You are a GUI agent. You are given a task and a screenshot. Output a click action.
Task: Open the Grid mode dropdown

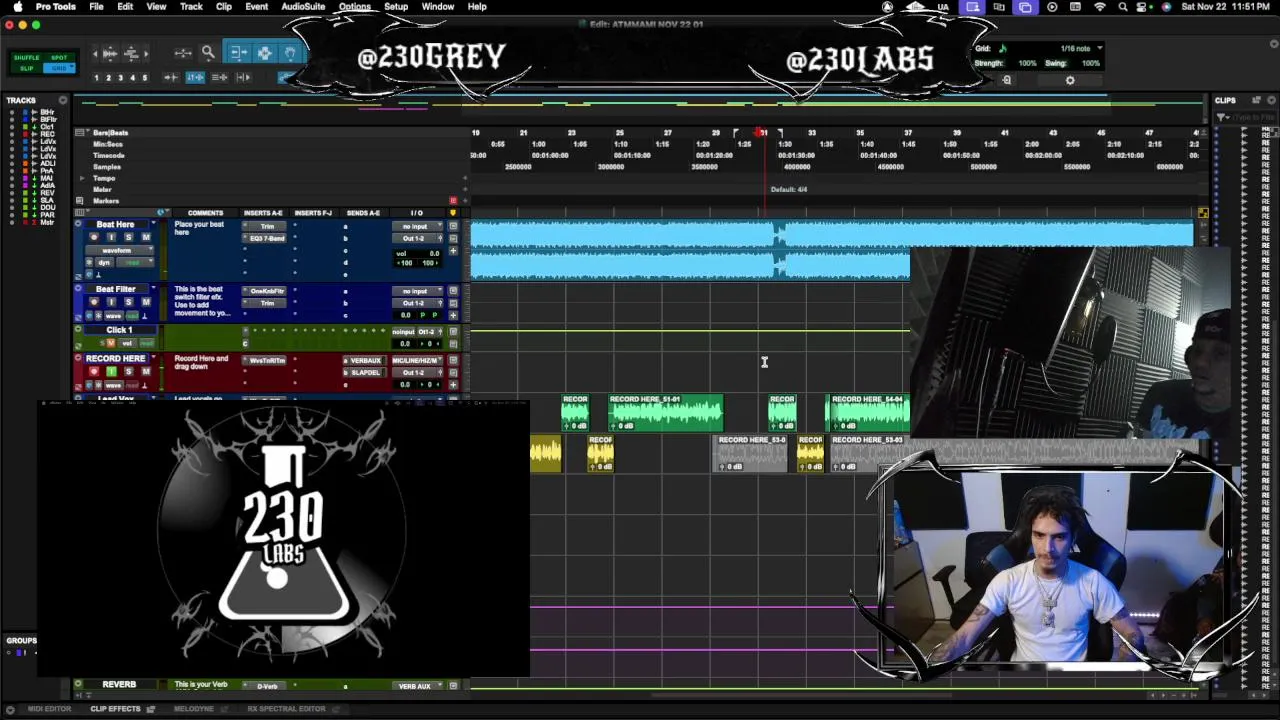(58, 68)
